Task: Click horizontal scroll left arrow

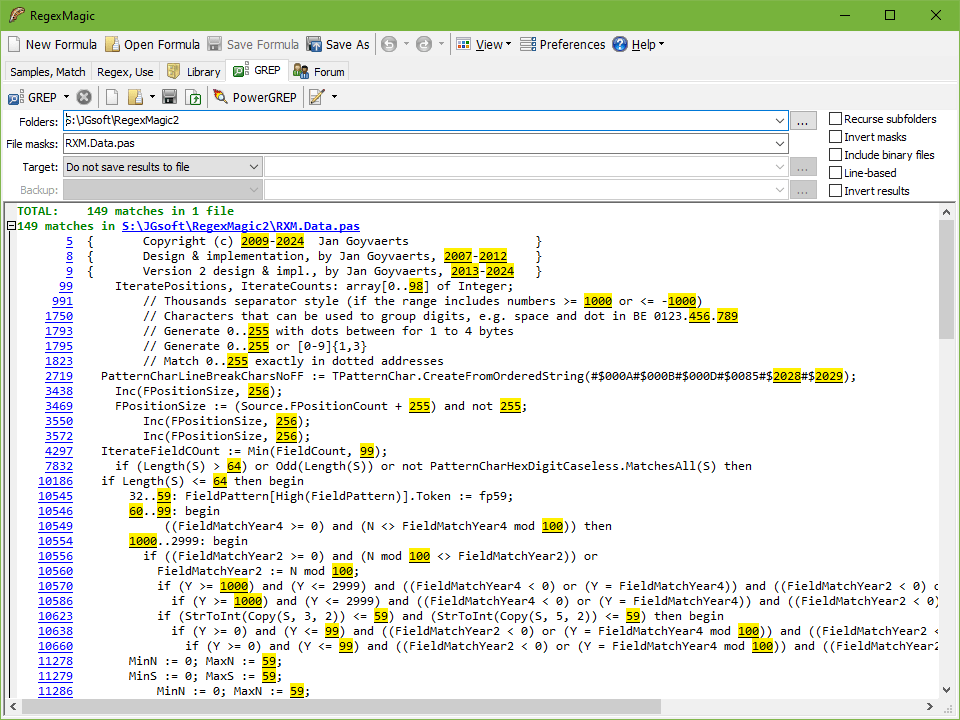Action: coord(13,706)
